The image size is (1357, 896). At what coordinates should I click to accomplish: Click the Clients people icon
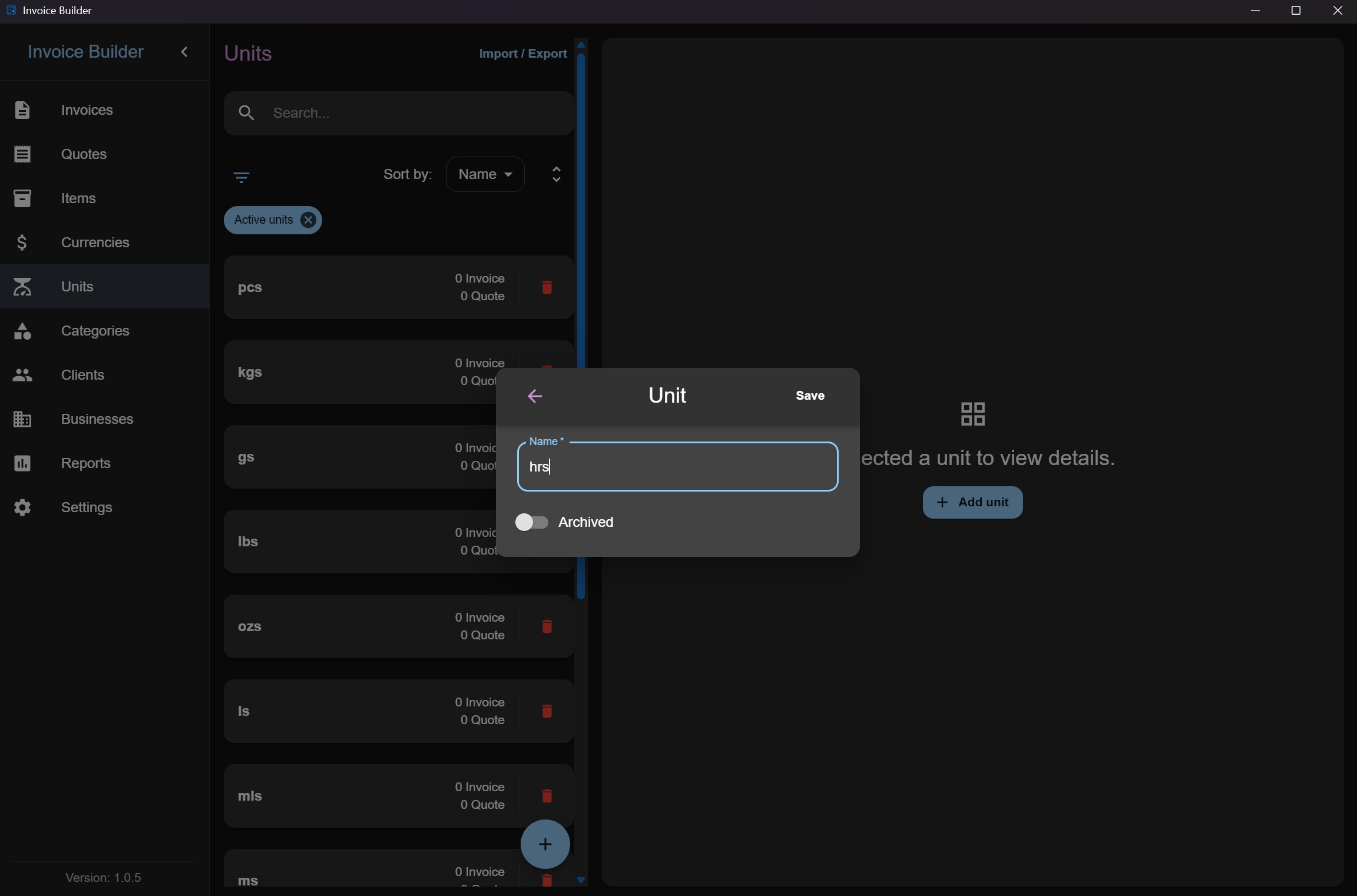pyautogui.click(x=22, y=375)
